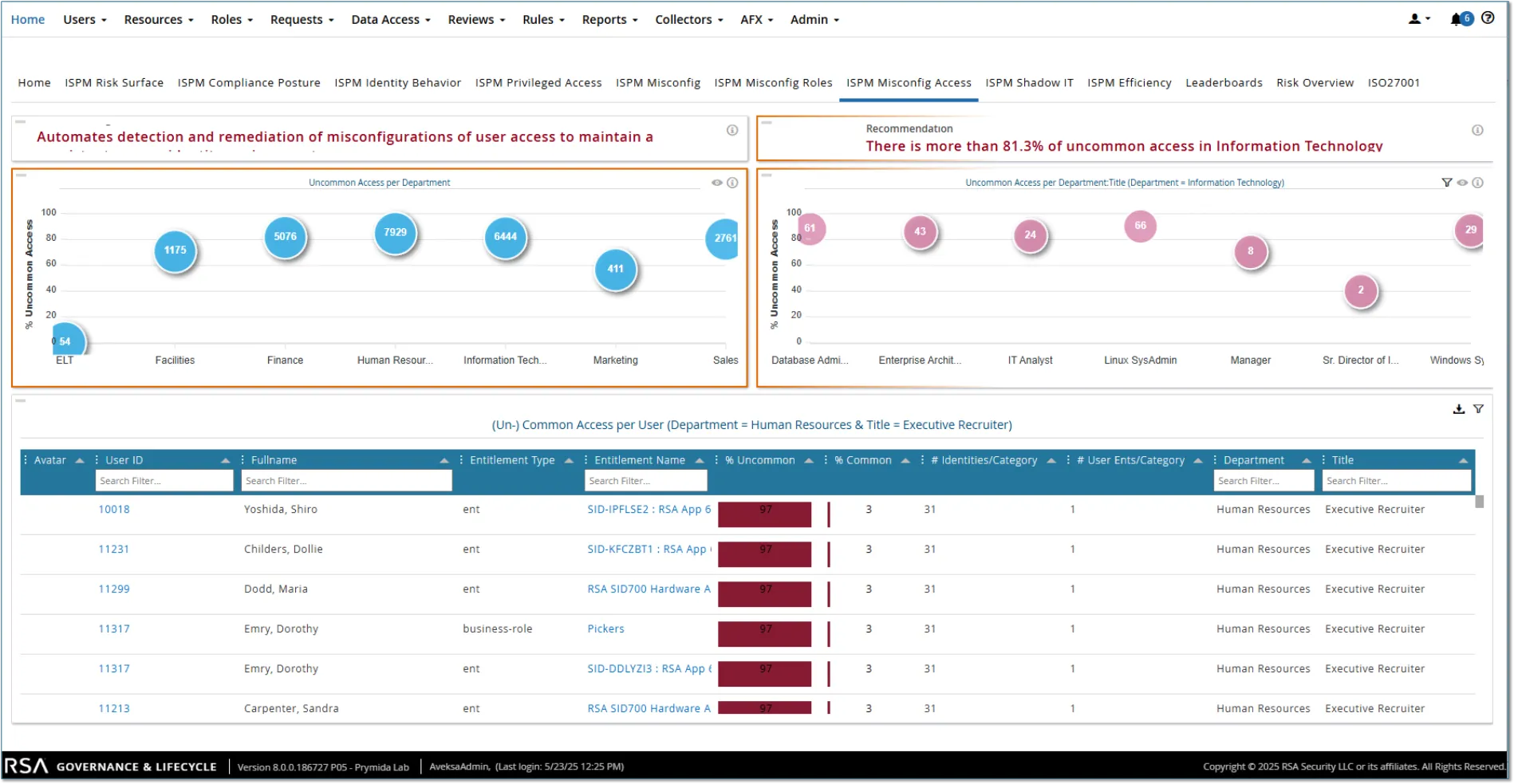
Task: Select the Finance bubble labeled 5076
Action: click(285, 237)
